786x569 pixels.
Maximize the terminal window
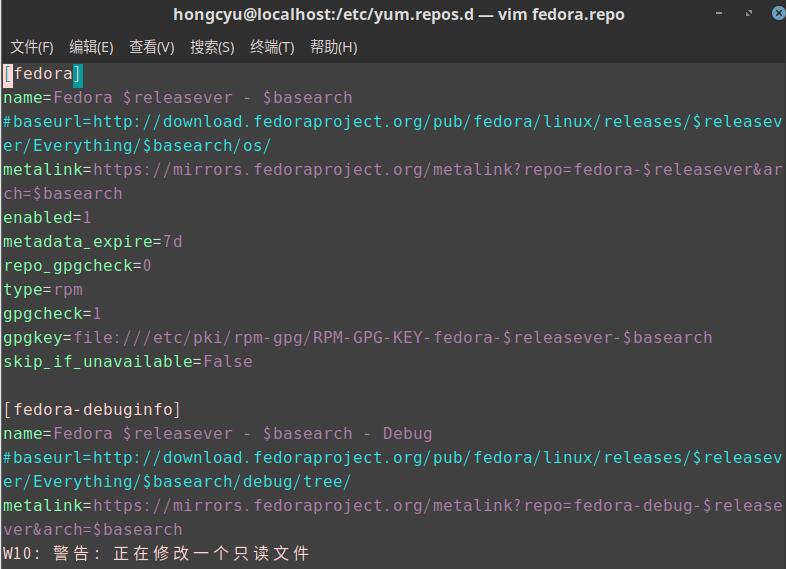click(x=749, y=13)
